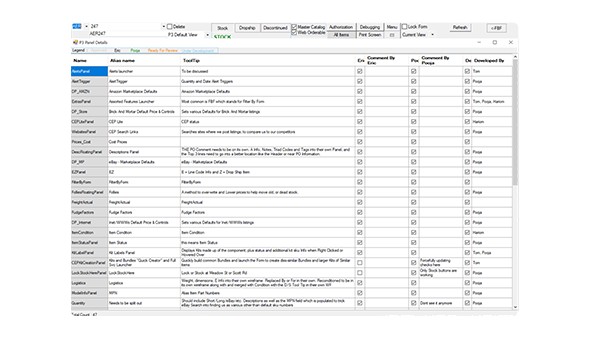Click the FBF button

click(x=496, y=28)
